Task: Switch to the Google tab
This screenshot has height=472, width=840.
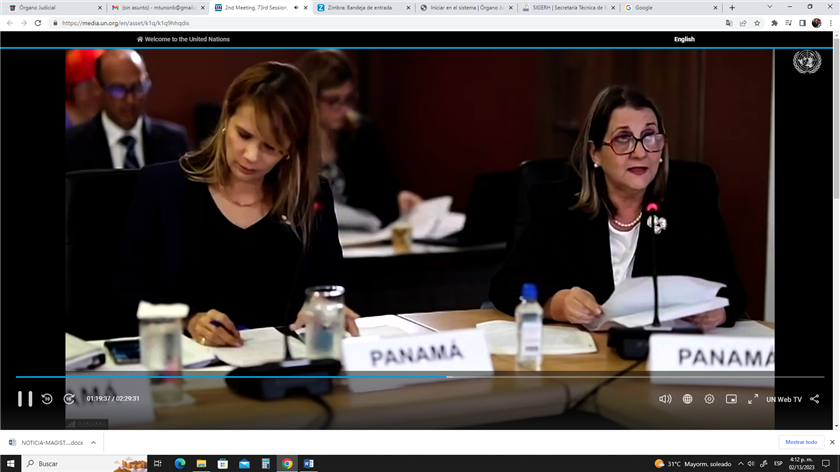Action: point(670,8)
